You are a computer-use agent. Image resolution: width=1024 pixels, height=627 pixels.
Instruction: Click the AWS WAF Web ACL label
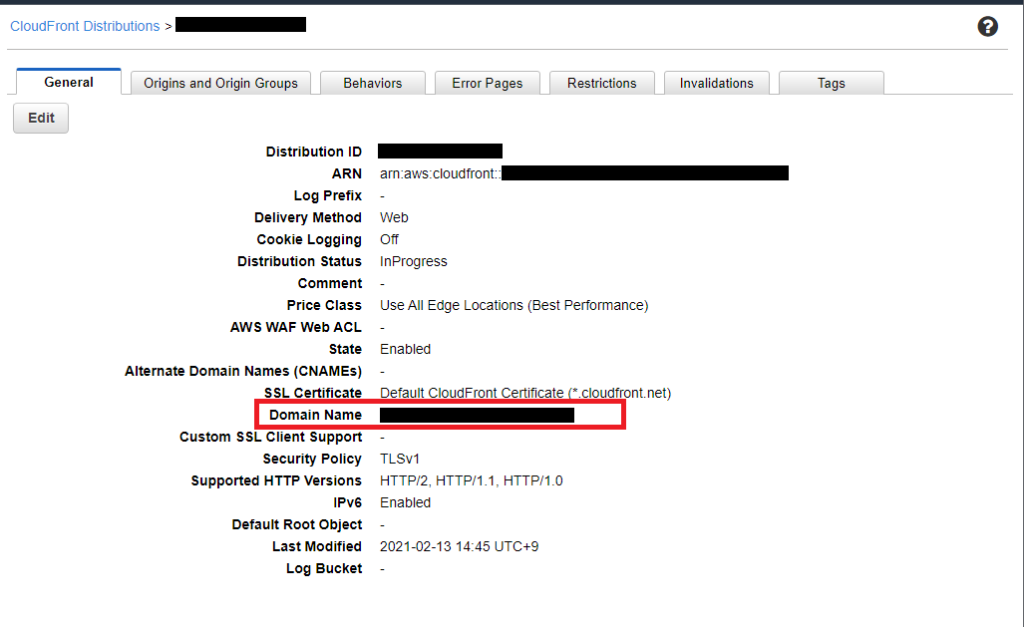pyautogui.click(x=296, y=327)
